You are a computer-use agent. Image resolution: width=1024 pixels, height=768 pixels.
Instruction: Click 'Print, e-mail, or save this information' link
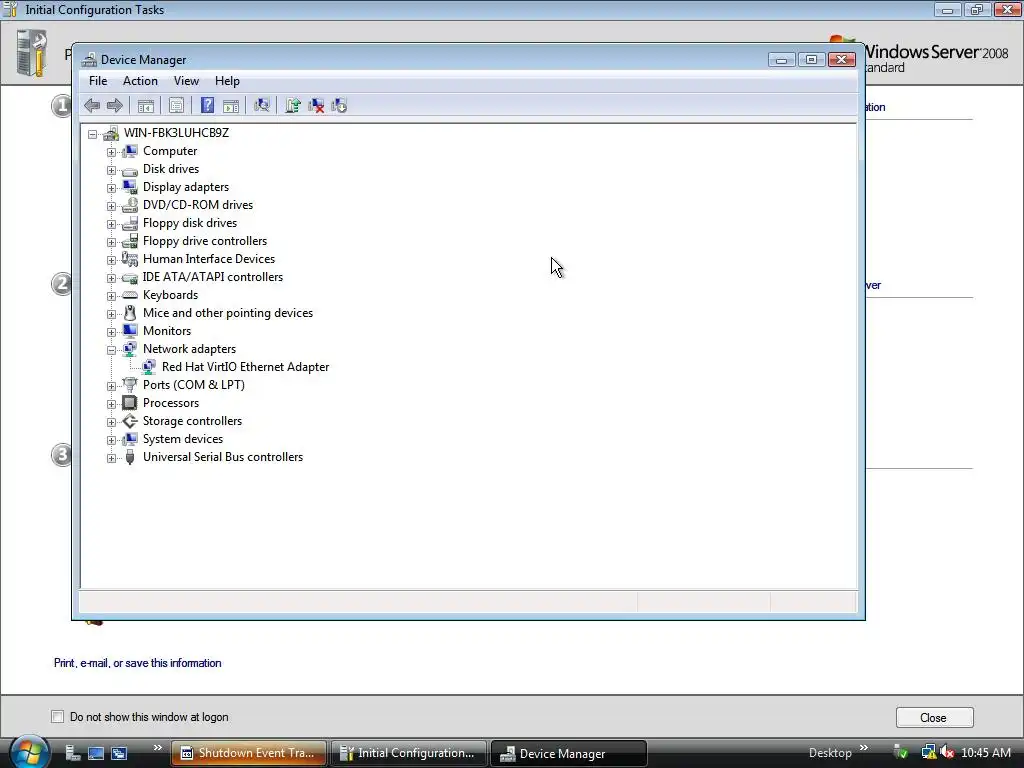point(138,663)
